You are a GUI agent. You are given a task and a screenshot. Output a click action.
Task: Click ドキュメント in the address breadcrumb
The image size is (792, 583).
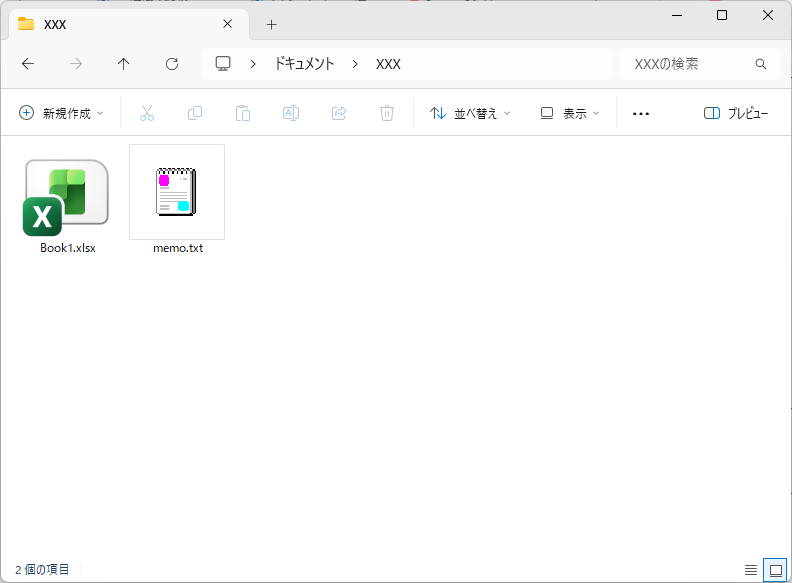coord(305,64)
